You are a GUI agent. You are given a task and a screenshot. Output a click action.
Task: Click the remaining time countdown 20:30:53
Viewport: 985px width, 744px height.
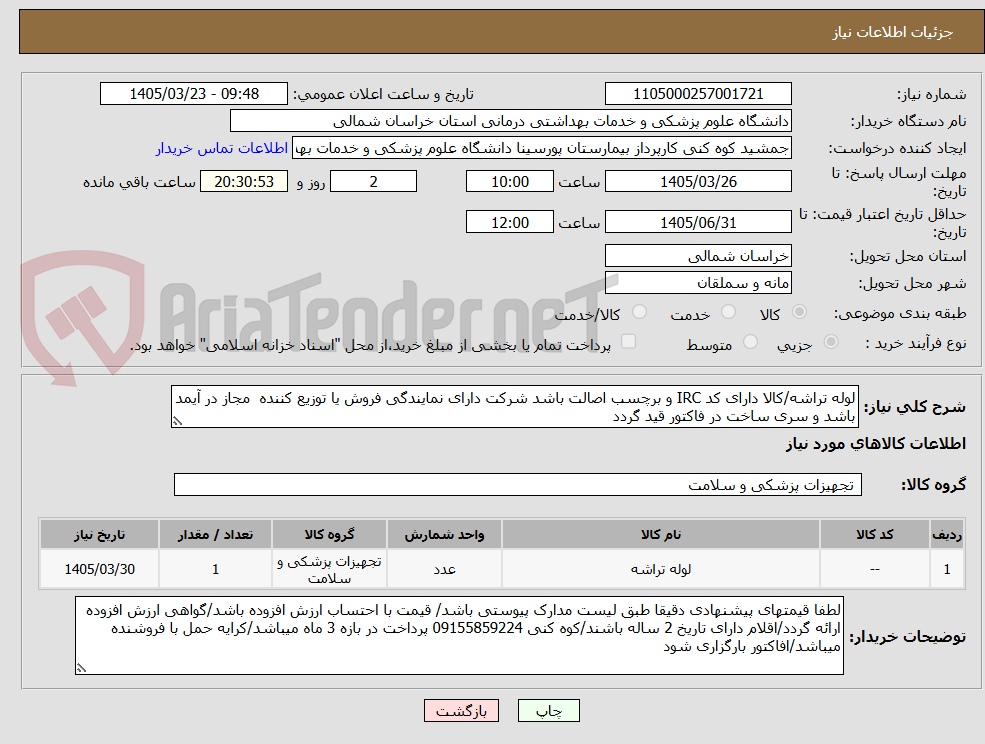[x=244, y=182]
